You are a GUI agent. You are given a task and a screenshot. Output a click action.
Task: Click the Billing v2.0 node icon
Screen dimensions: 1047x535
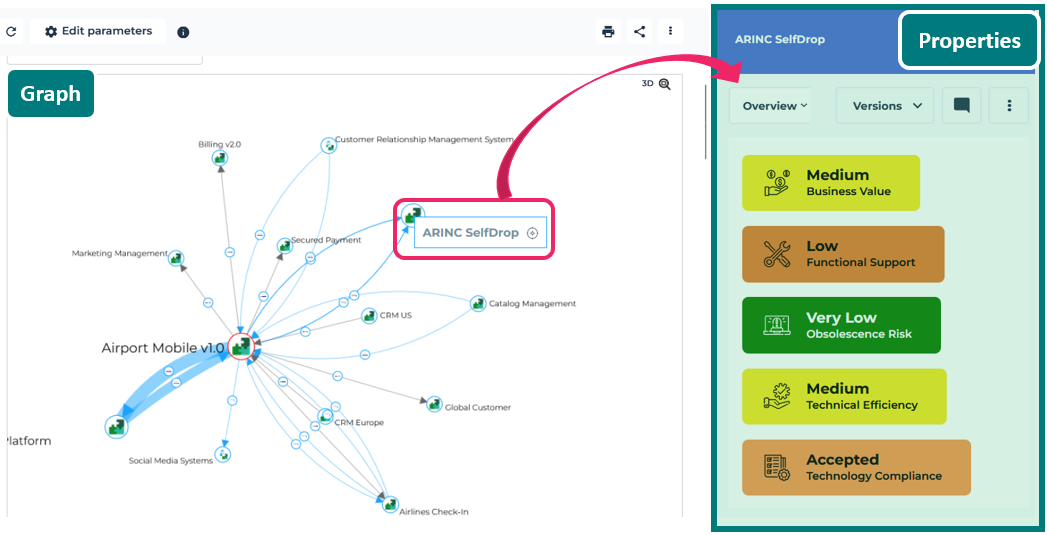tap(221, 158)
